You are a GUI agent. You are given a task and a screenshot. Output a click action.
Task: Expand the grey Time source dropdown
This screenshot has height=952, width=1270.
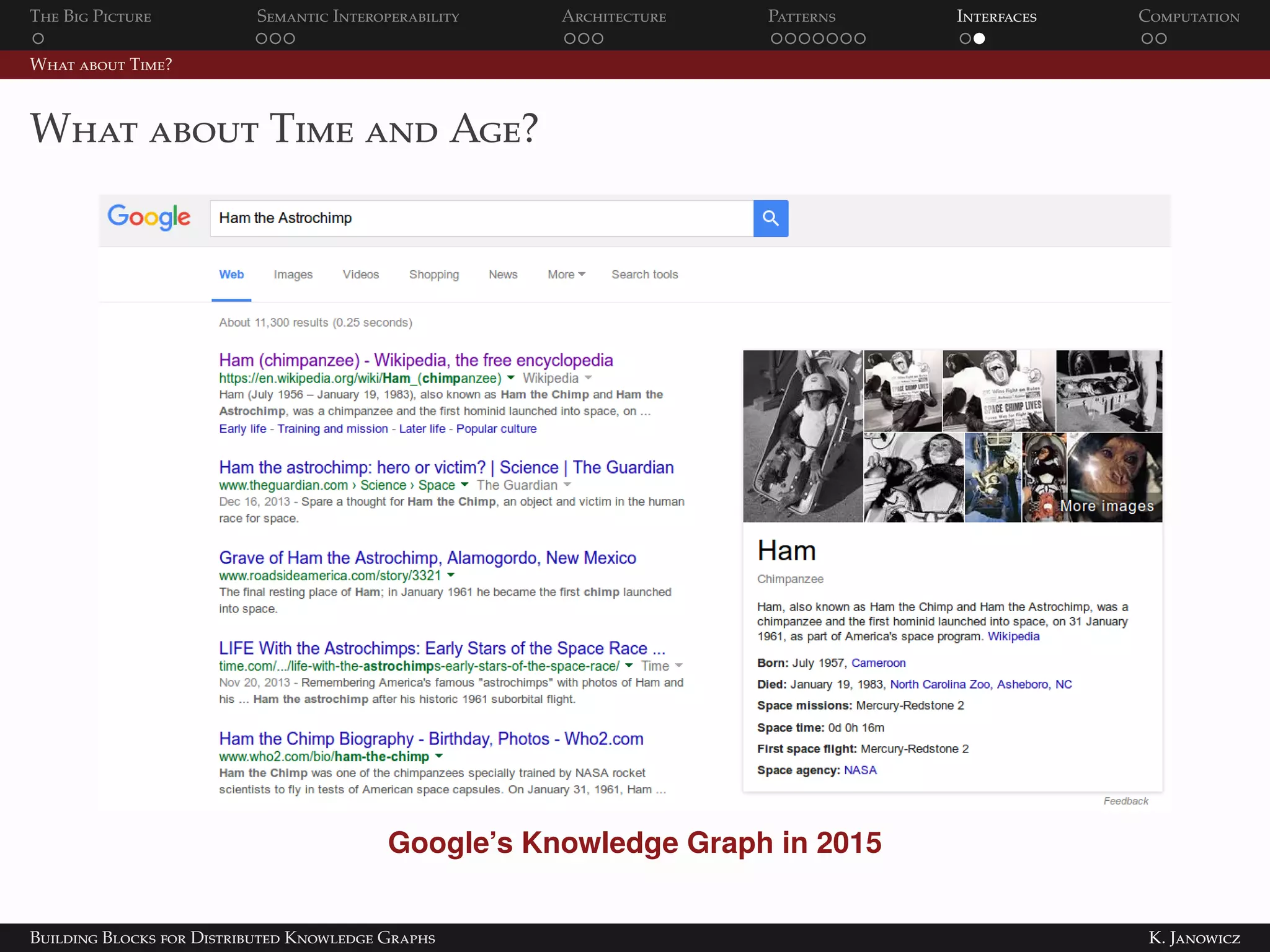coord(661,666)
